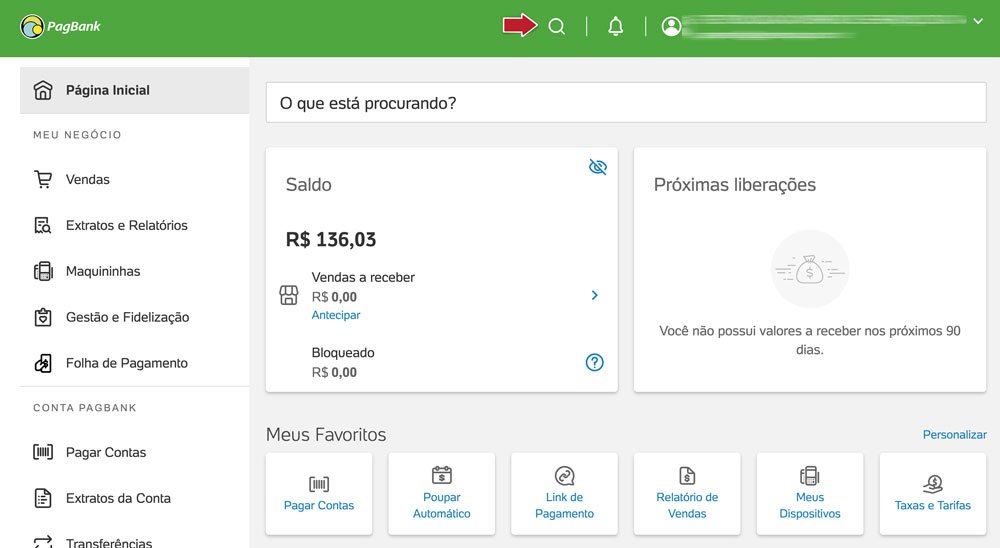Click the search magnifier icon in header
Viewport: 1000px width, 548px height.
pos(556,26)
